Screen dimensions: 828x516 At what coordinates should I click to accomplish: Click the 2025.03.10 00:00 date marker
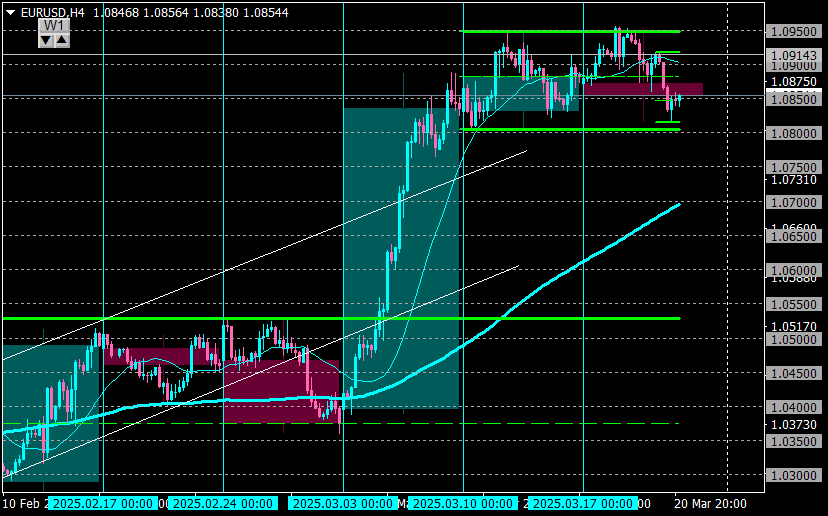461,503
